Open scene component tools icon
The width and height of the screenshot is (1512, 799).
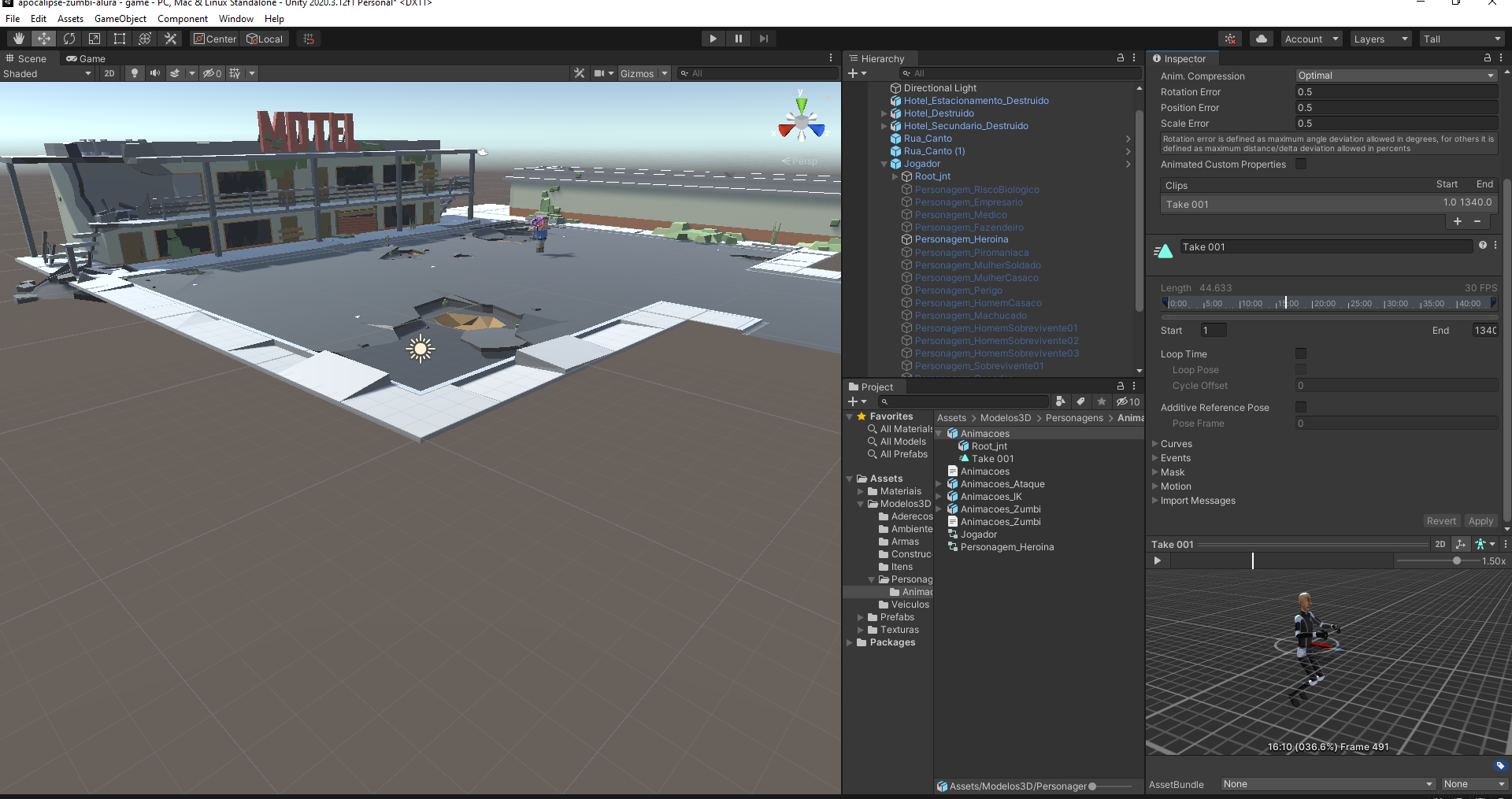(580, 73)
